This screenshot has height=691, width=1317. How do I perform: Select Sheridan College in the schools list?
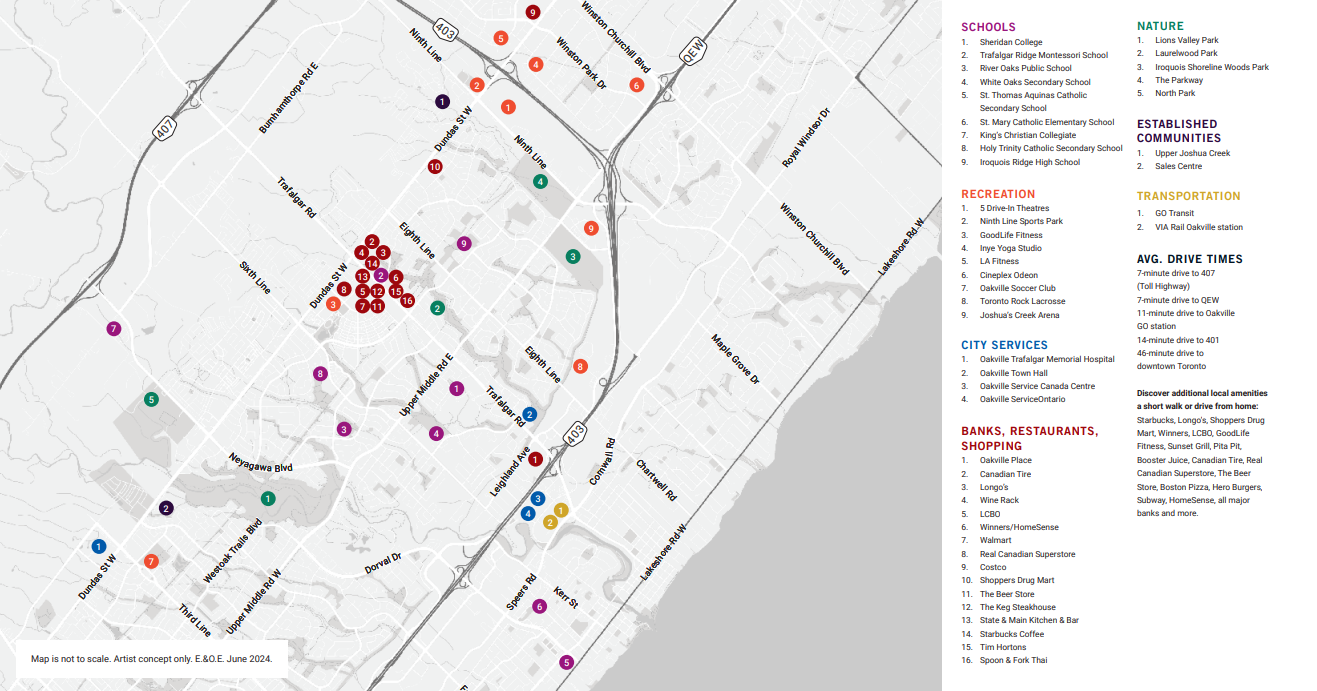point(1010,42)
